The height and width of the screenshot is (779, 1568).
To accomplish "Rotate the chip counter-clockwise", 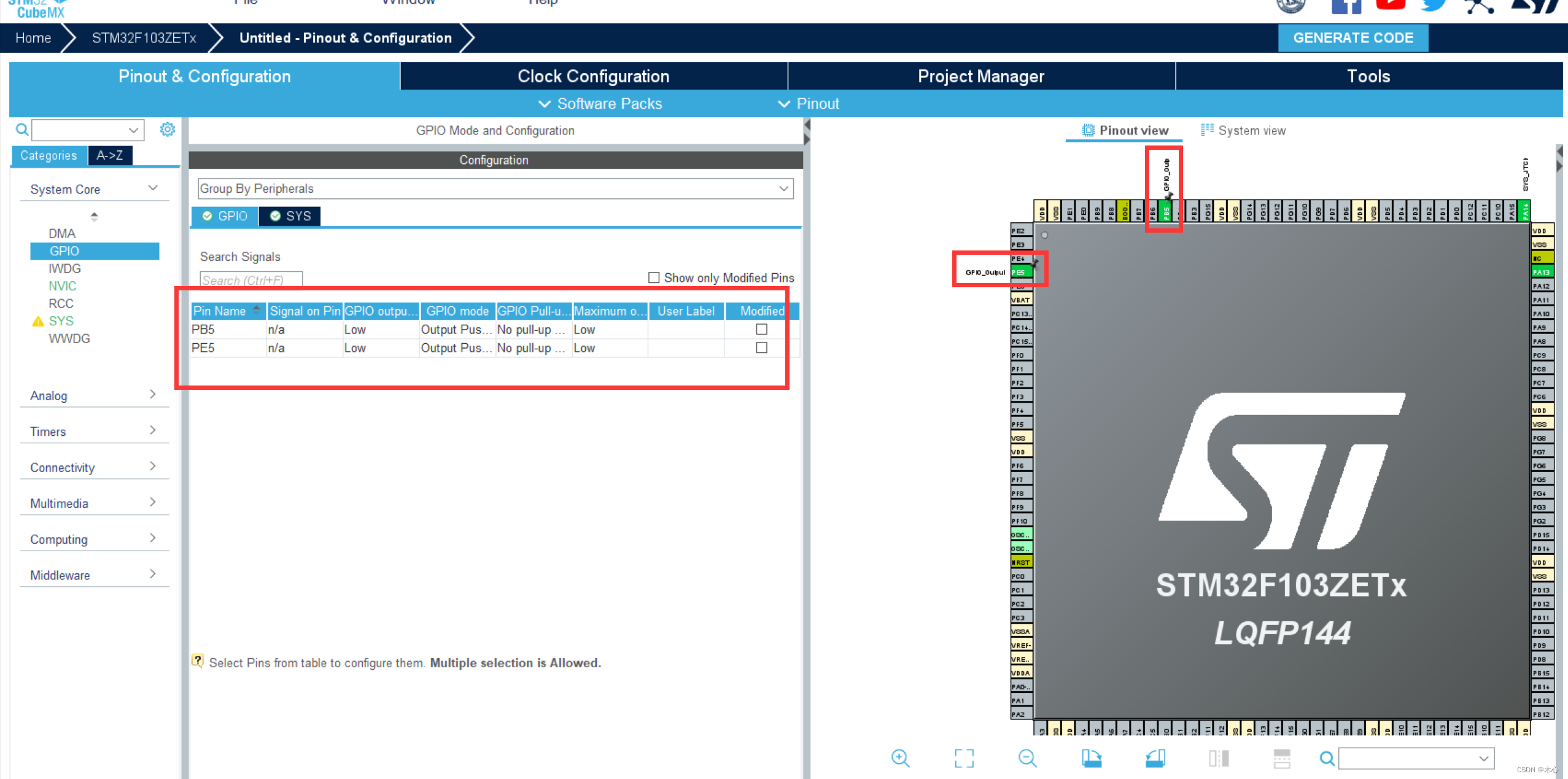I will [x=1155, y=758].
